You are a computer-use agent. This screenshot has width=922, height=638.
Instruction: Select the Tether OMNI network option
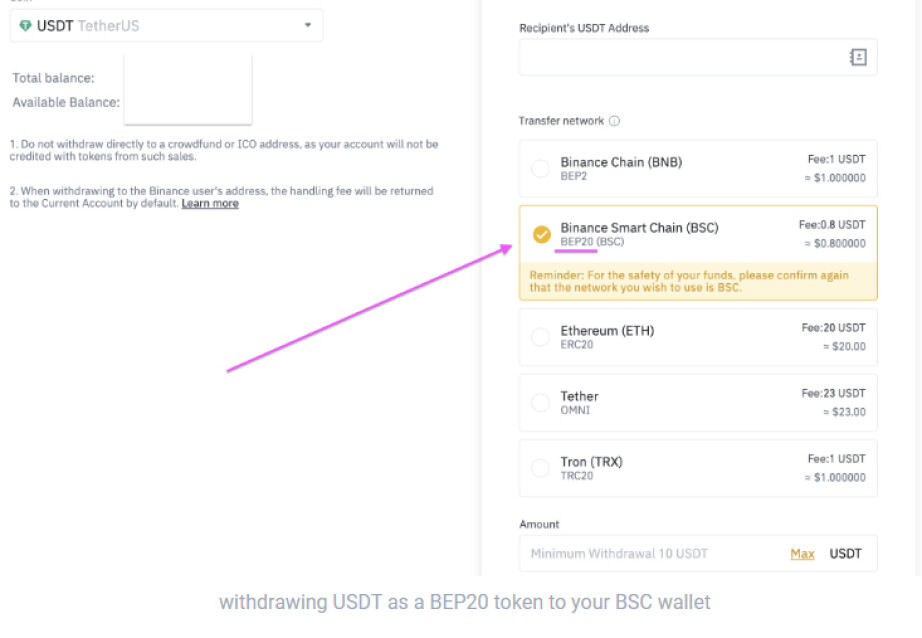coord(698,402)
